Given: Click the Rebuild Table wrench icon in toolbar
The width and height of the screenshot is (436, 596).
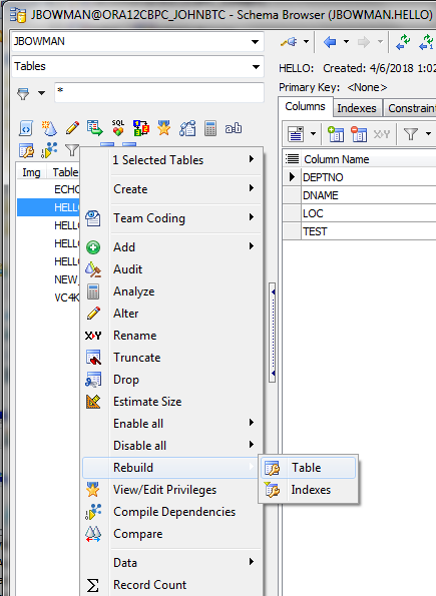Looking at the screenshot, I should [26, 151].
